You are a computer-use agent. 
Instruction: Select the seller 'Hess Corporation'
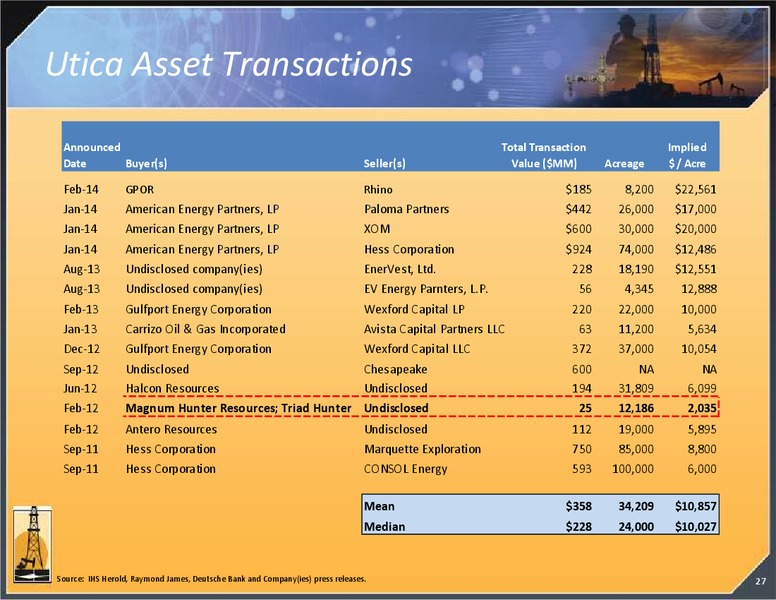point(409,249)
